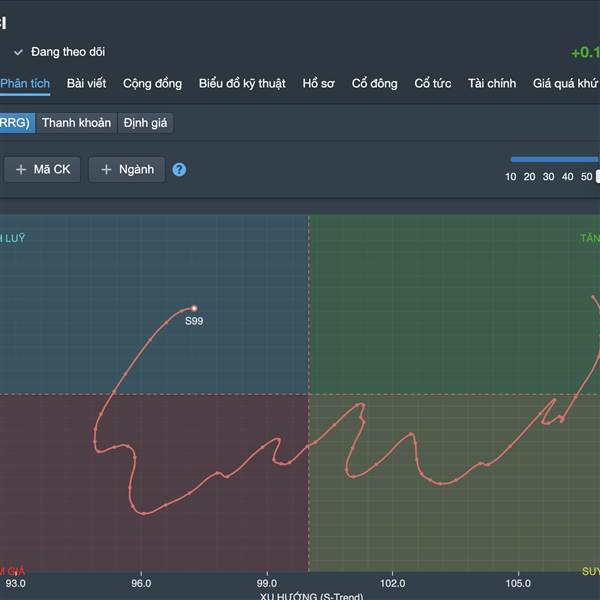This screenshot has height=600, width=600.
Task: Click the S99 endpoint marker on chart
Action: pos(194,308)
